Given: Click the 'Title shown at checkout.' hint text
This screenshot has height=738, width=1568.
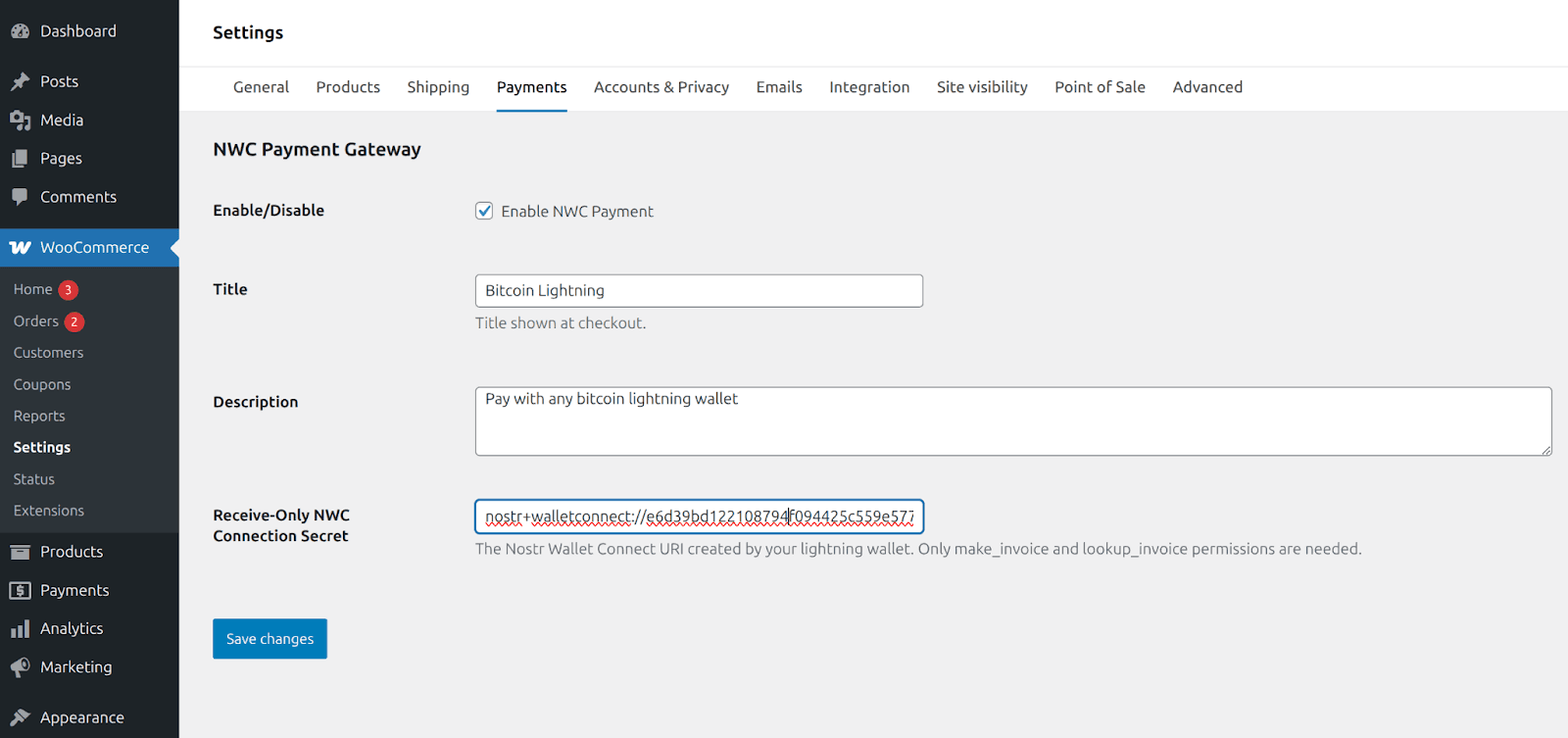Looking at the screenshot, I should (x=561, y=323).
